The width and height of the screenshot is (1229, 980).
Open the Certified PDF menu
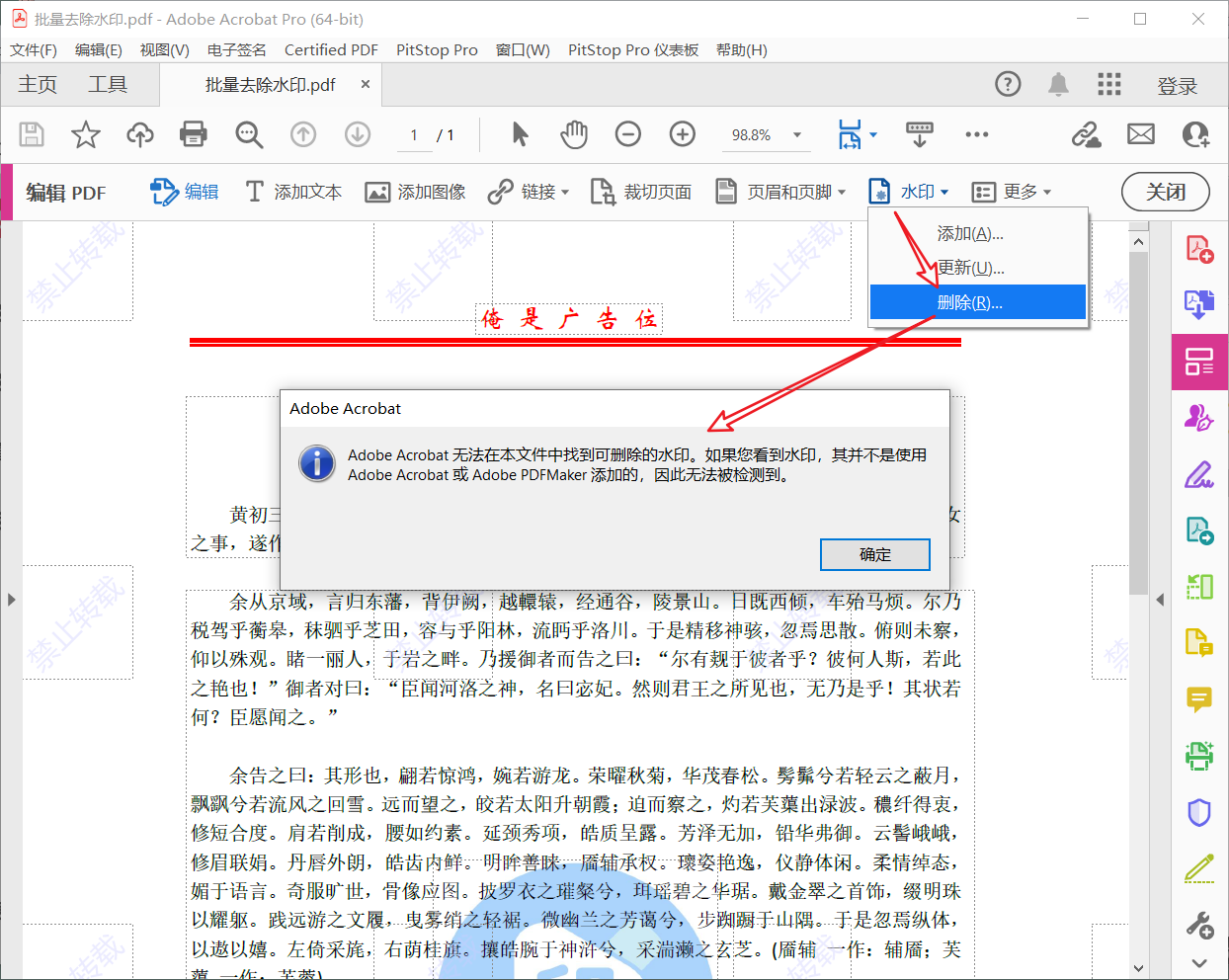(331, 49)
